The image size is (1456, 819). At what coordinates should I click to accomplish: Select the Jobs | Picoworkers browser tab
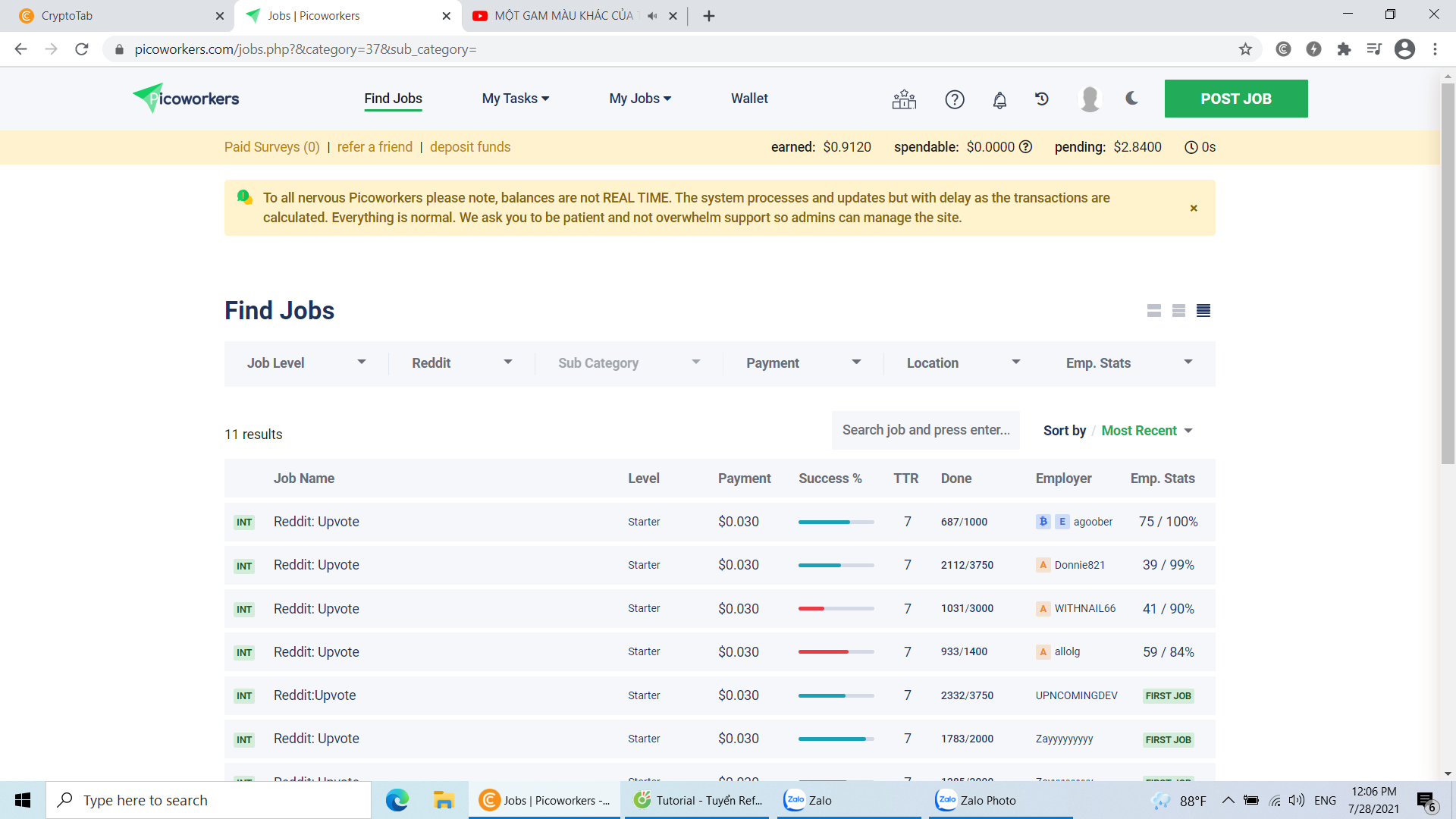click(347, 16)
